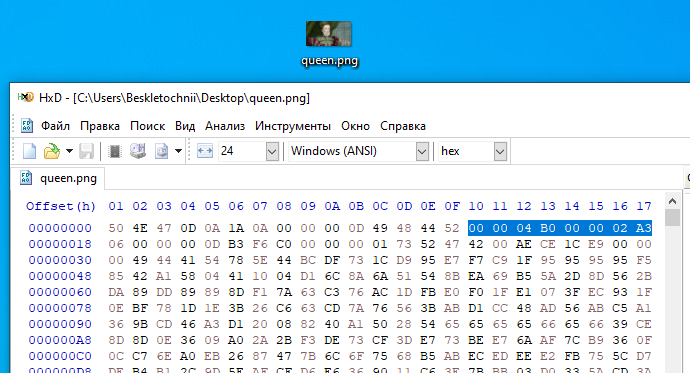Click the offset label 000000A8
This screenshot has height=373, width=690.
pos(60,340)
